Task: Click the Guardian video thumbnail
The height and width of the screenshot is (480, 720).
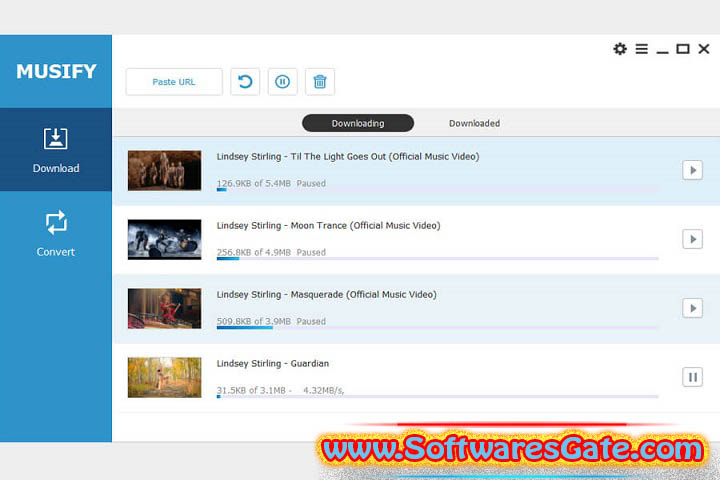Action: coord(164,377)
